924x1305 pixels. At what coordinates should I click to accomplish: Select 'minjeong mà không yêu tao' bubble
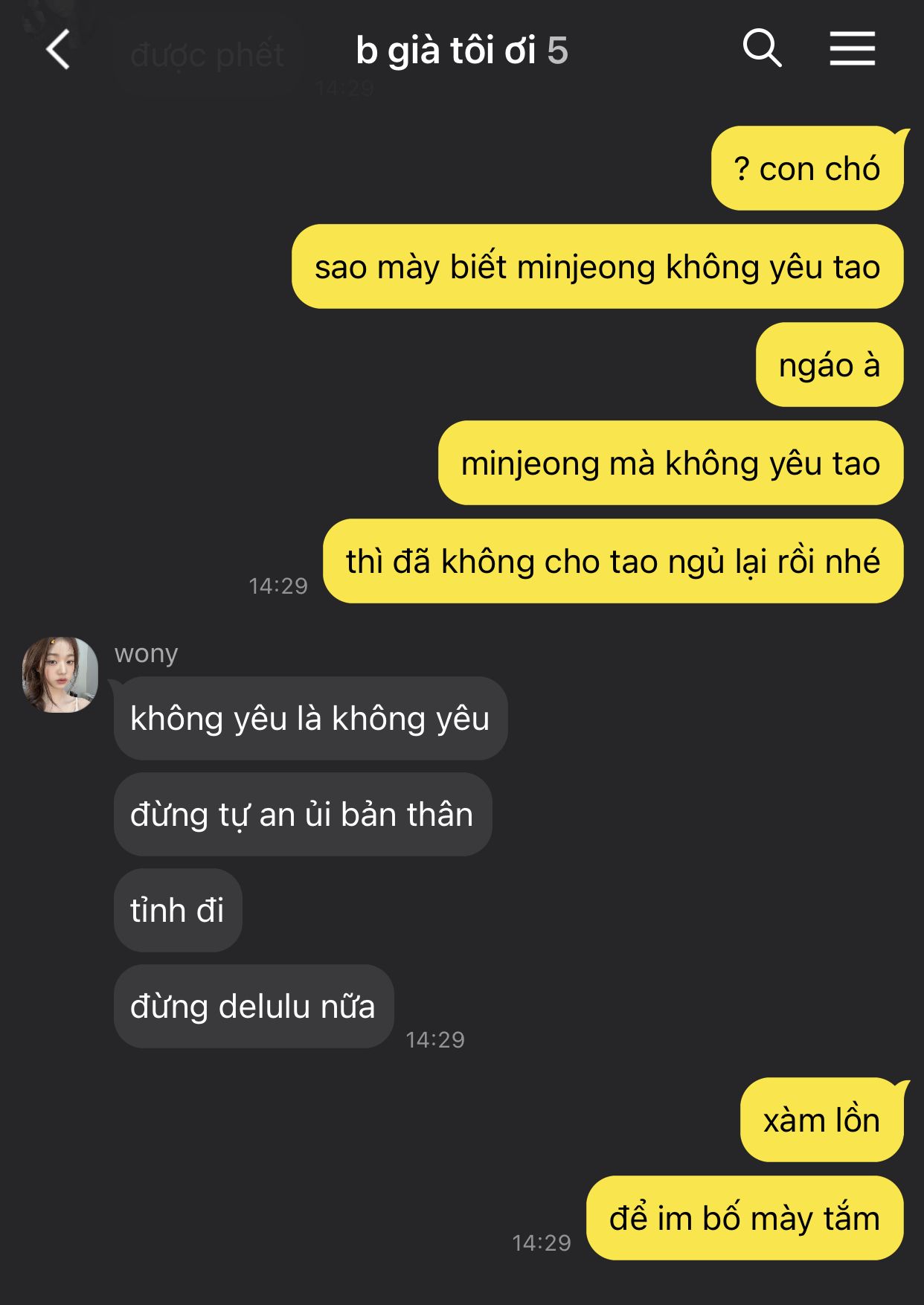click(671, 463)
